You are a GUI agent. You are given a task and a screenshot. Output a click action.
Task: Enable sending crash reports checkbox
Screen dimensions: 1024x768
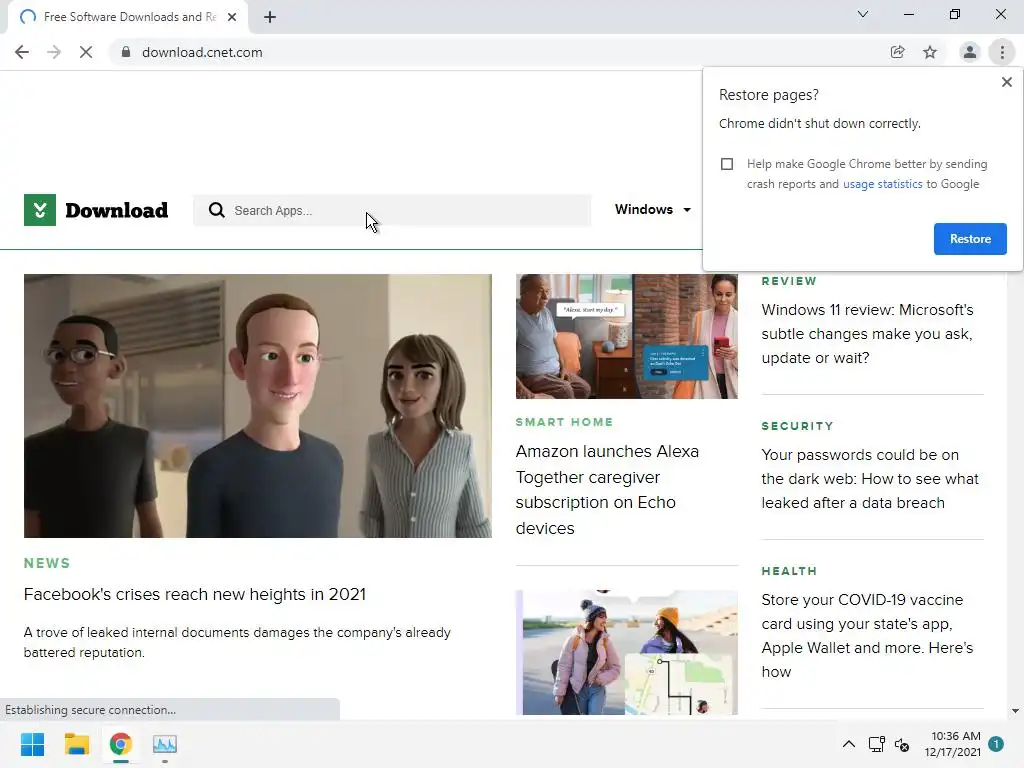coord(727,164)
